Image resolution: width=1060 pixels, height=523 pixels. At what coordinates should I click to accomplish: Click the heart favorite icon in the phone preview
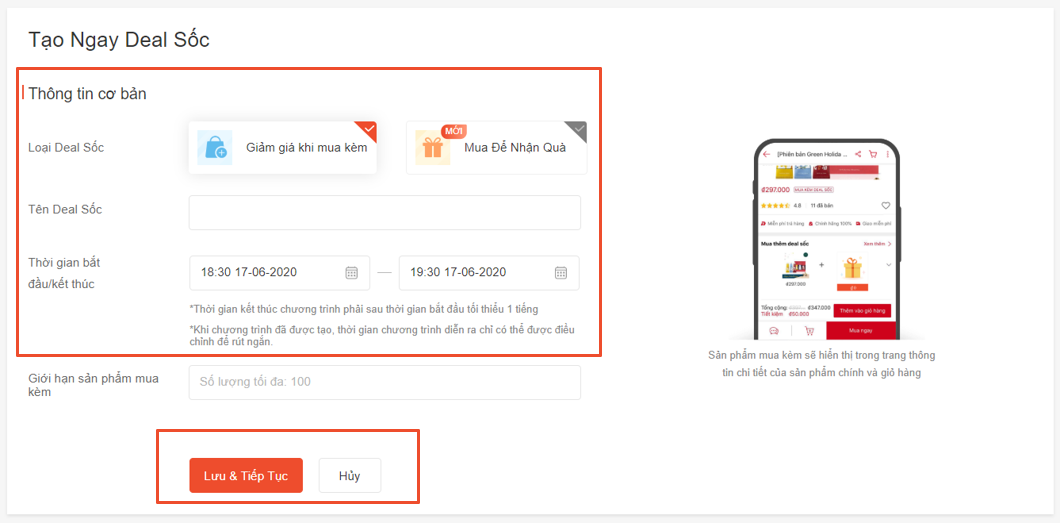click(885, 205)
